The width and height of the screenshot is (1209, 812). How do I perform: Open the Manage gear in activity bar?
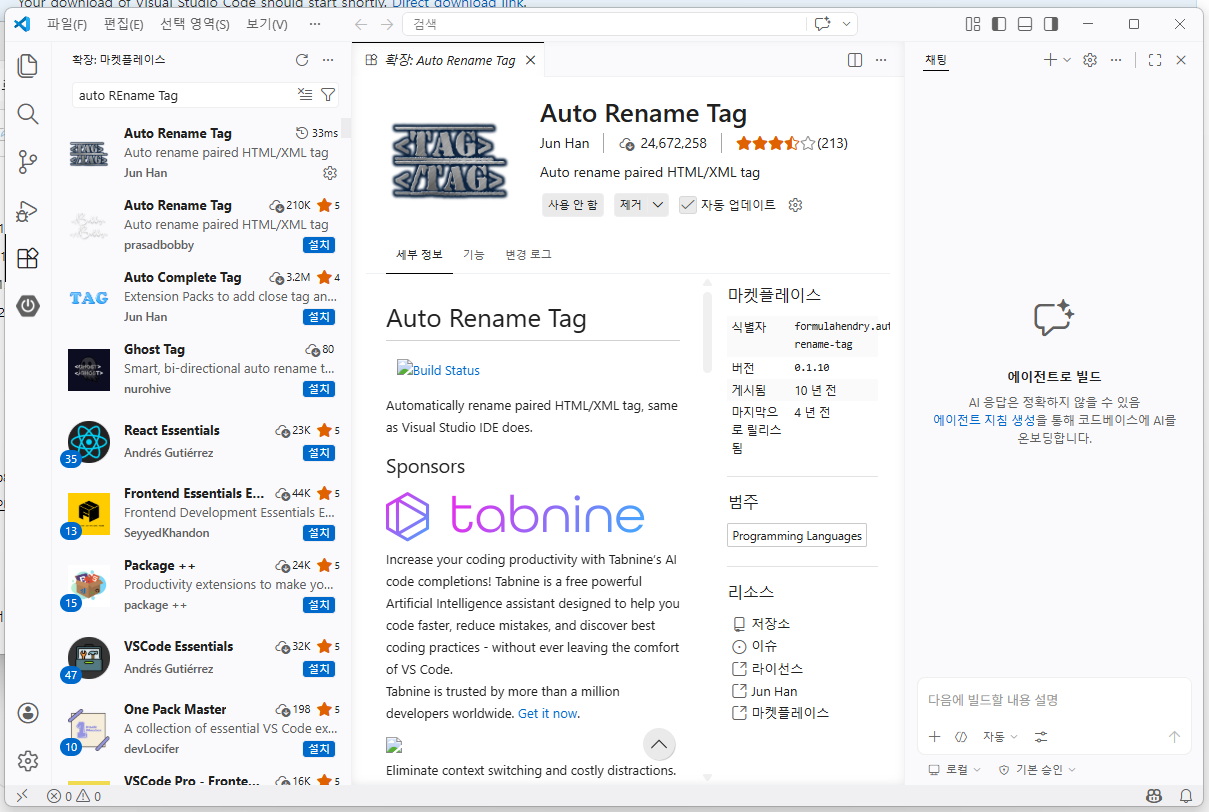(x=28, y=761)
